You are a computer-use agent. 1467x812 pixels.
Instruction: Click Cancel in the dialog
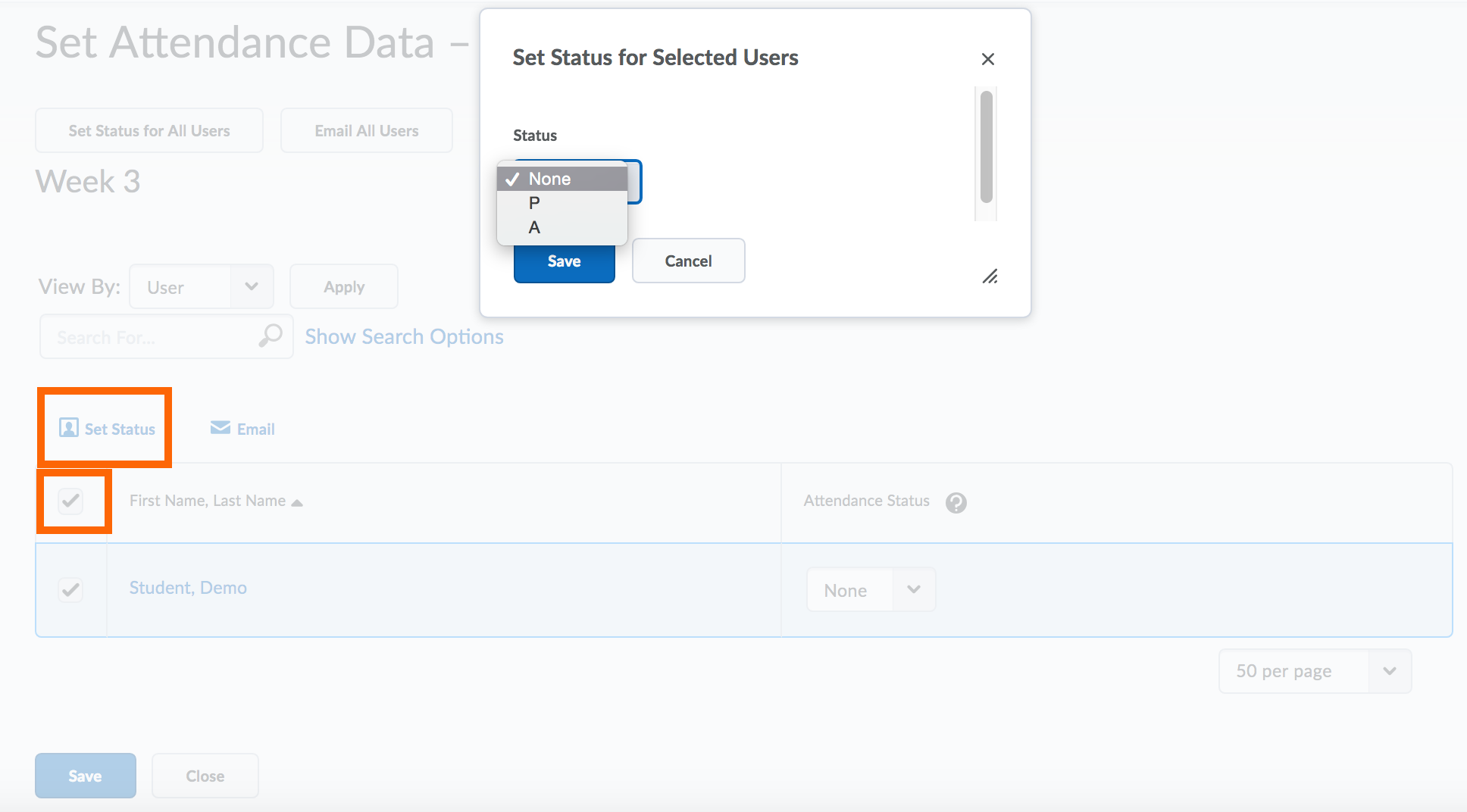coord(688,261)
